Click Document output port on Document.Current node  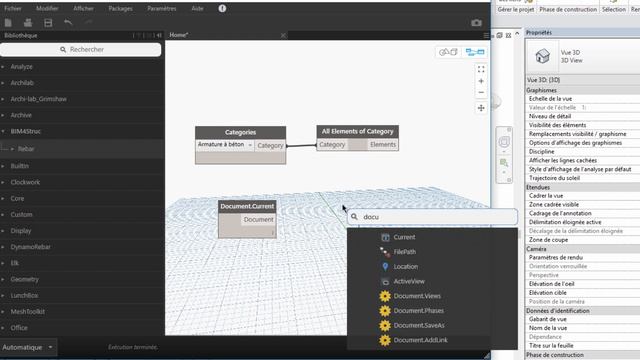coord(258,220)
